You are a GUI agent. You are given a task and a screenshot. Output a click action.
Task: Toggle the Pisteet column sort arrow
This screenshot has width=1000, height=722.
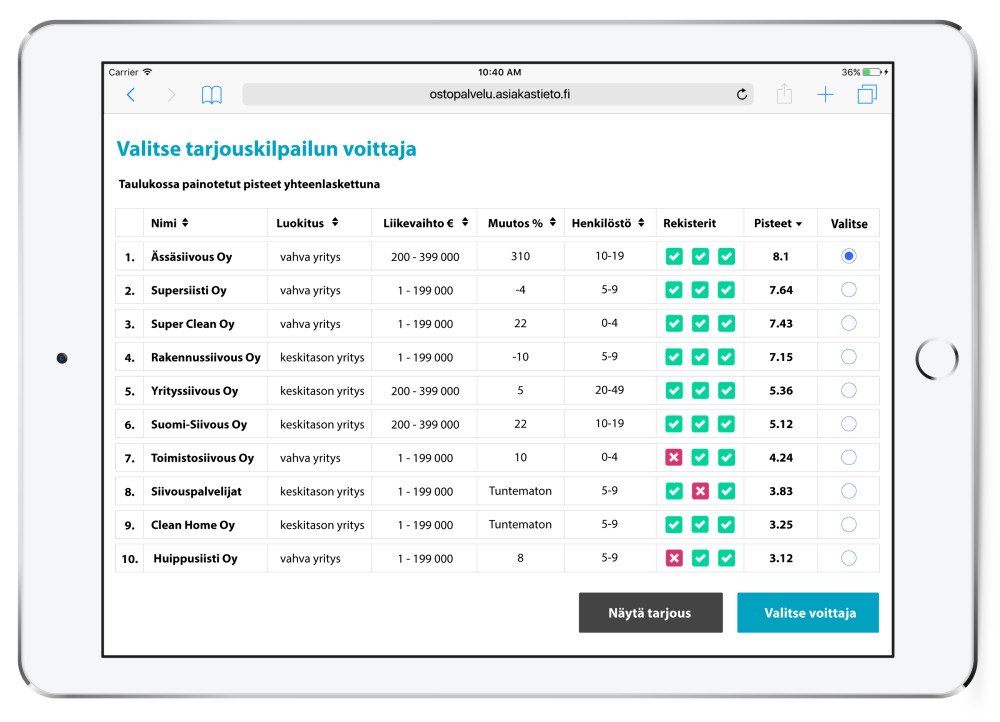798,224
